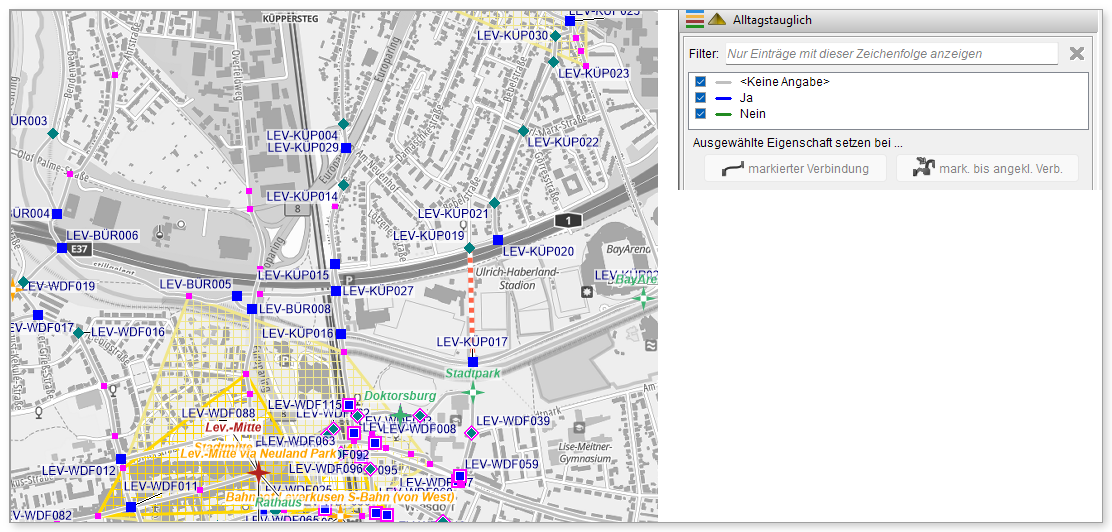
Task: Click into the Filter text field
Action: click(891, 53)
